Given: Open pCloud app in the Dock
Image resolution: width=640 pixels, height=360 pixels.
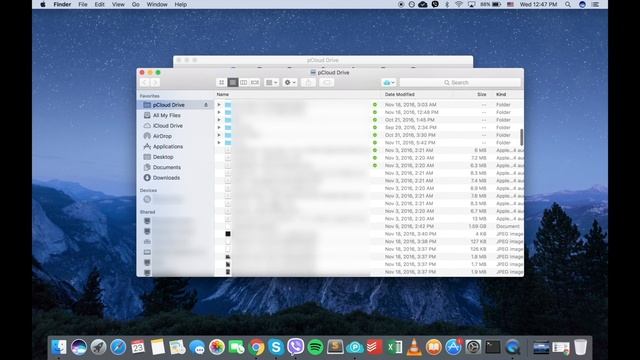Looking at the screenshot, I should coord(355,347).
